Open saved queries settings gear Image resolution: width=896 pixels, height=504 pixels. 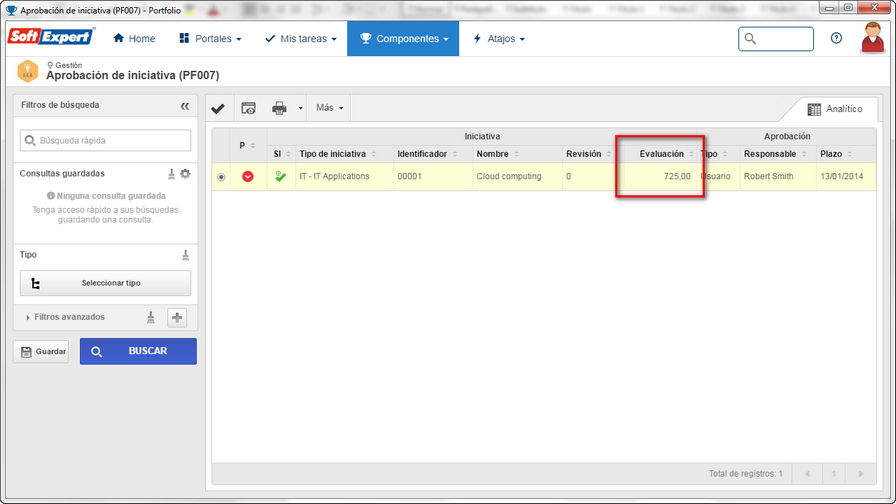(185, 174)
